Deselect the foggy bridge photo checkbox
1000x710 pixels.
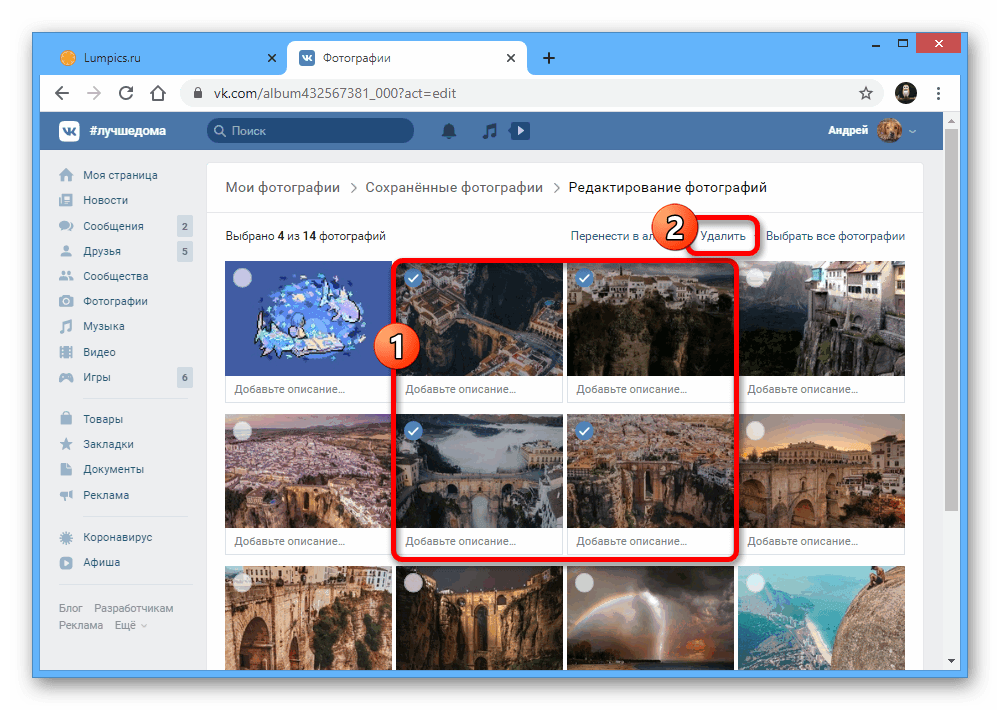point(413,431)
